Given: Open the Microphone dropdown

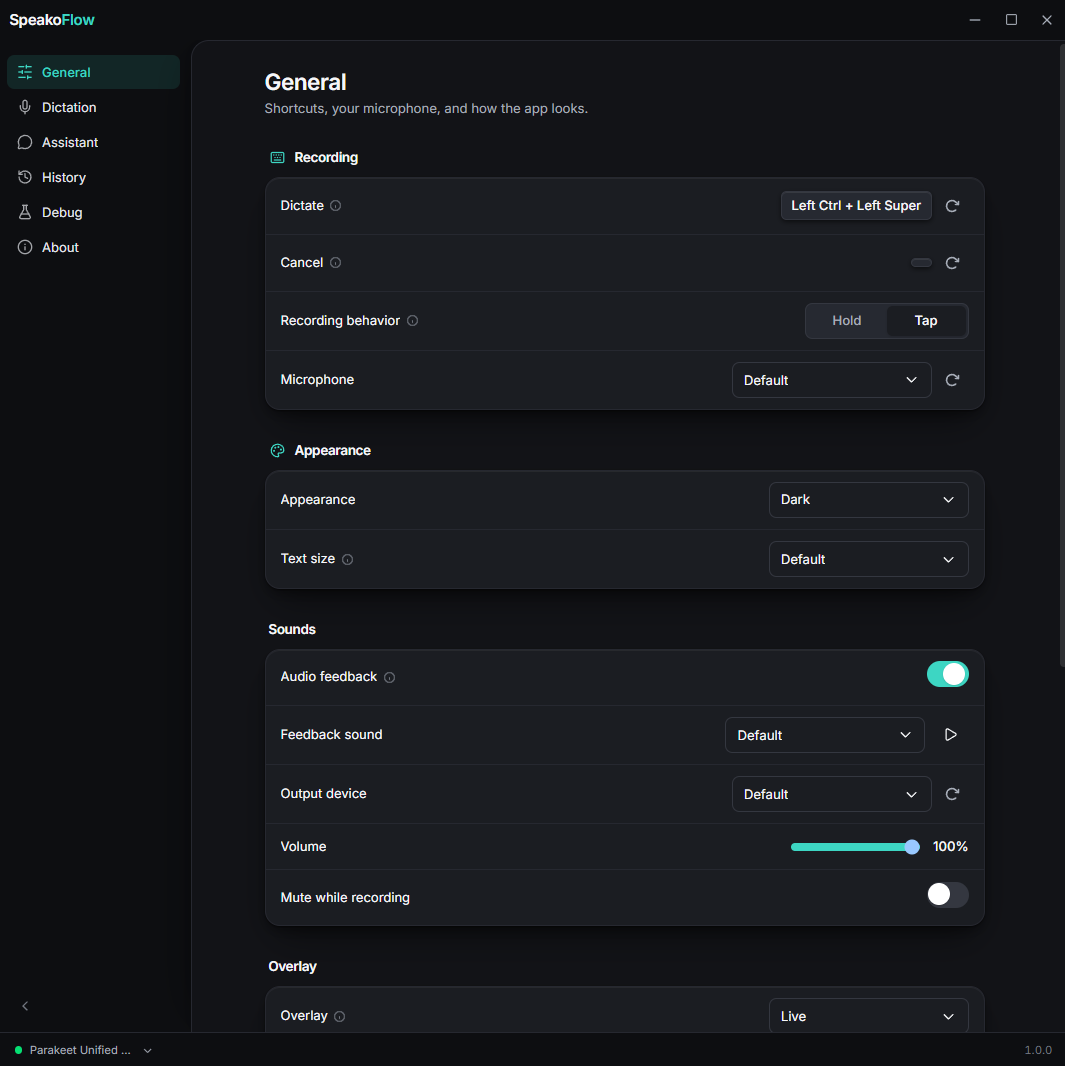Looking at the screenshot, I should pos(831,380).
